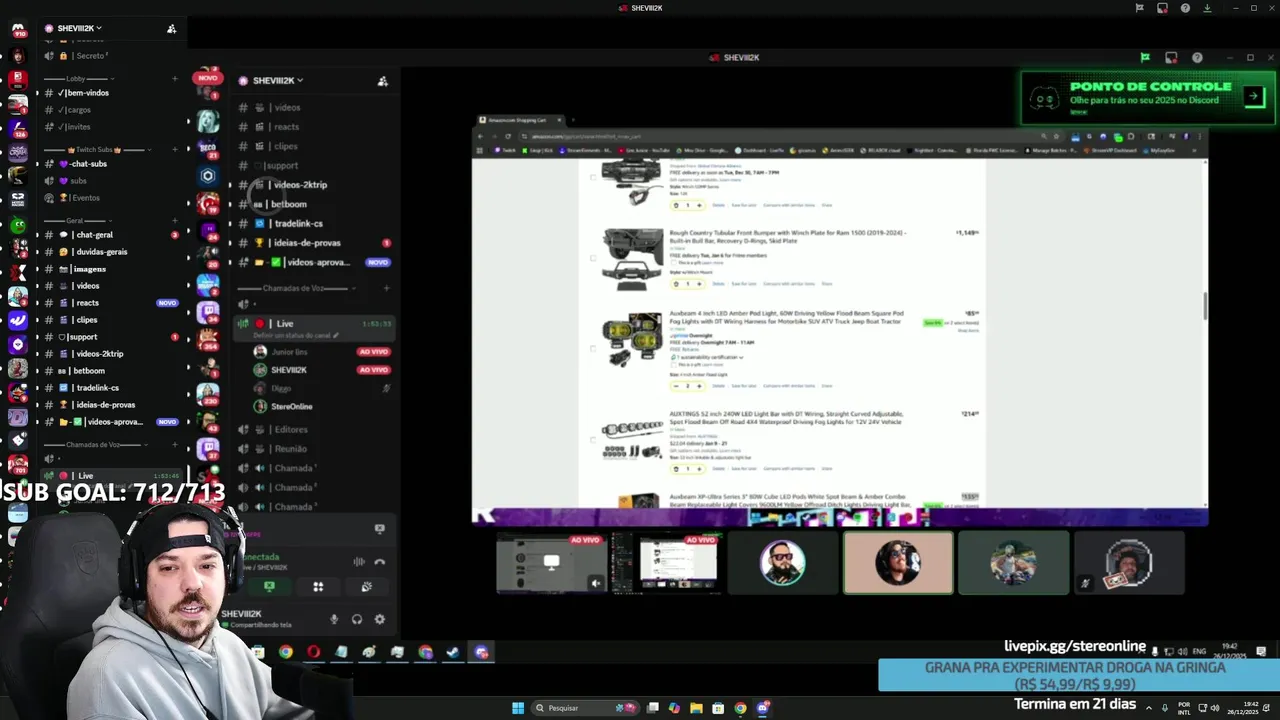
Task: Click the invite people icon beside the outer SHEVIII2K header
Action: click(x=171, y=28)
